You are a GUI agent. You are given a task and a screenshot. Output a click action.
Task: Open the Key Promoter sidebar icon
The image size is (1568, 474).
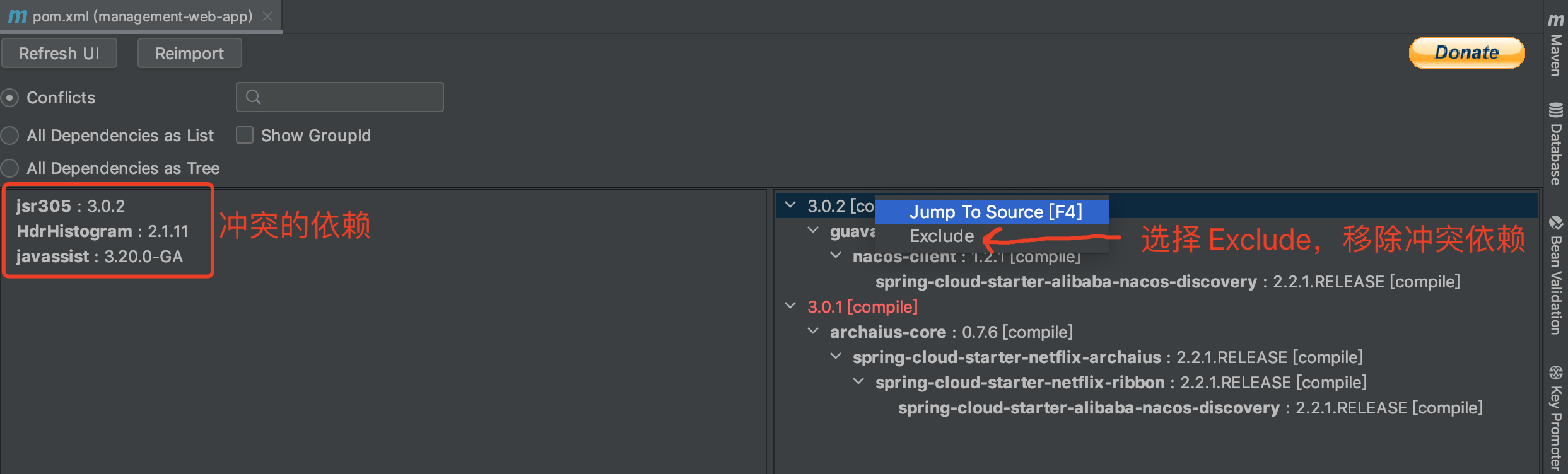(1555, 373)
